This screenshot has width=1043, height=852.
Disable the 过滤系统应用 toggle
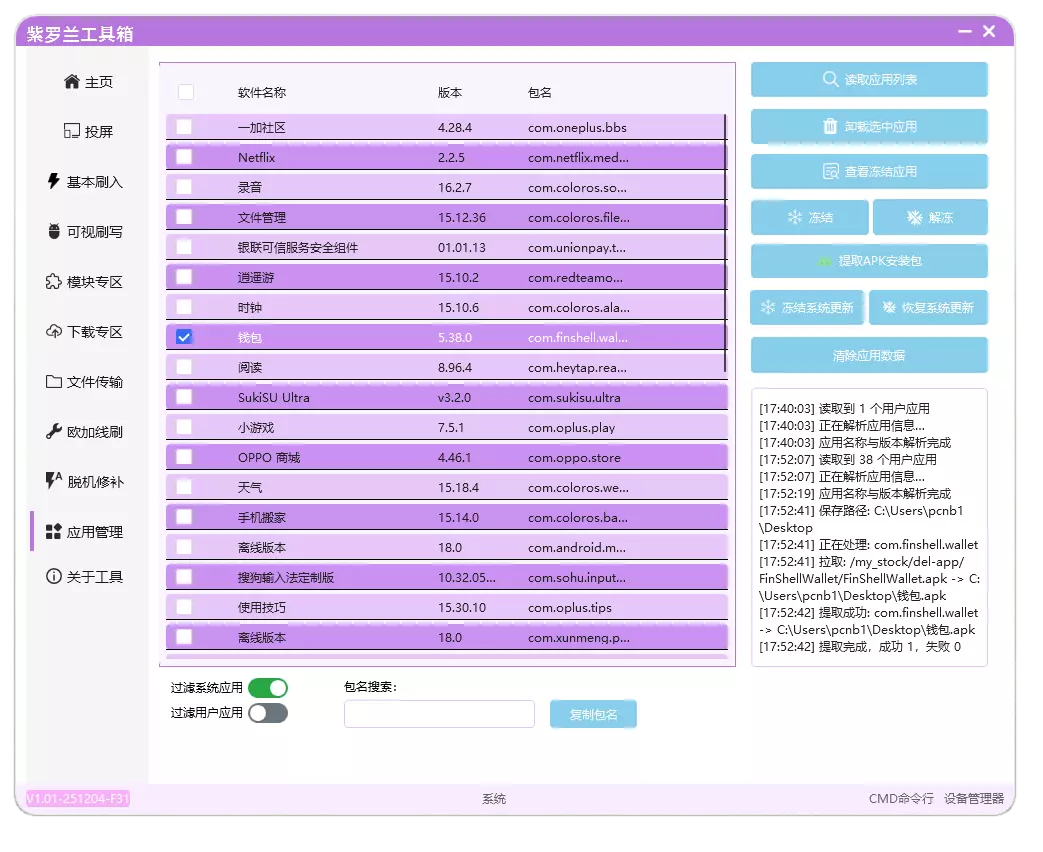click(269, 687)
